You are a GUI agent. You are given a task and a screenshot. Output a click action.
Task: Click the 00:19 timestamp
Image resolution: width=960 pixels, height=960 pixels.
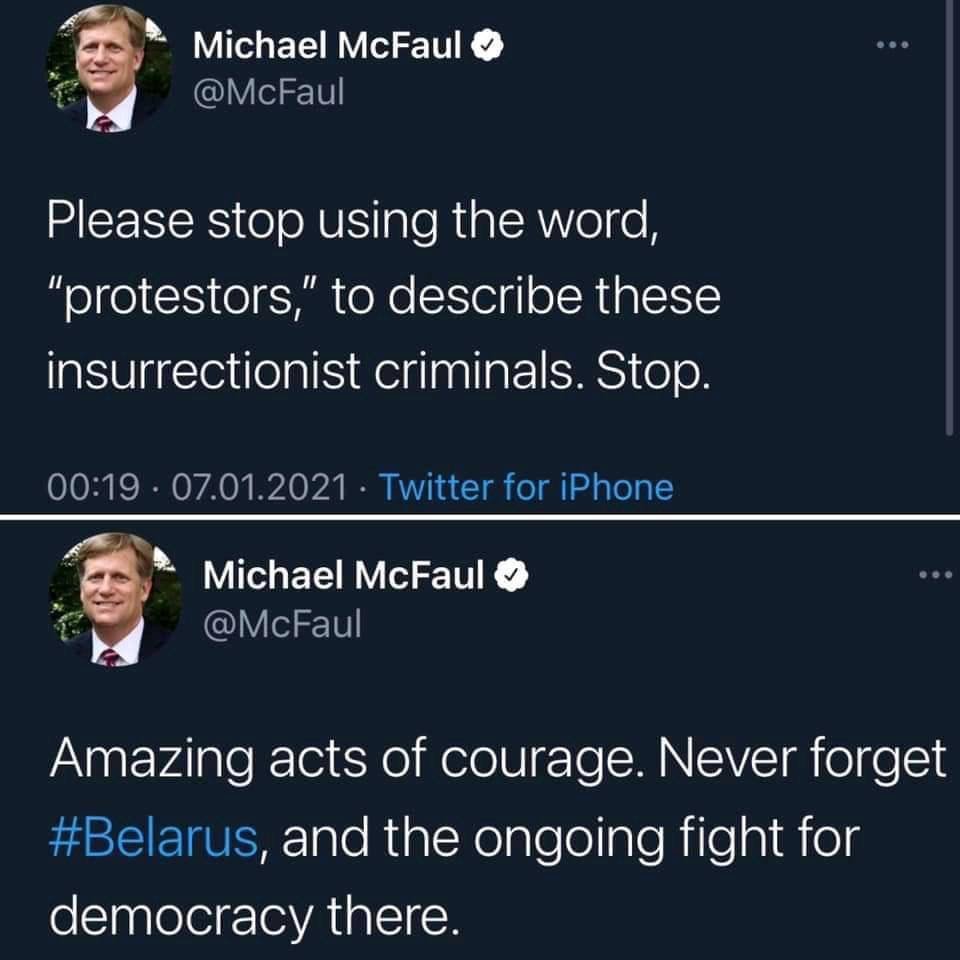coord(90,488)
